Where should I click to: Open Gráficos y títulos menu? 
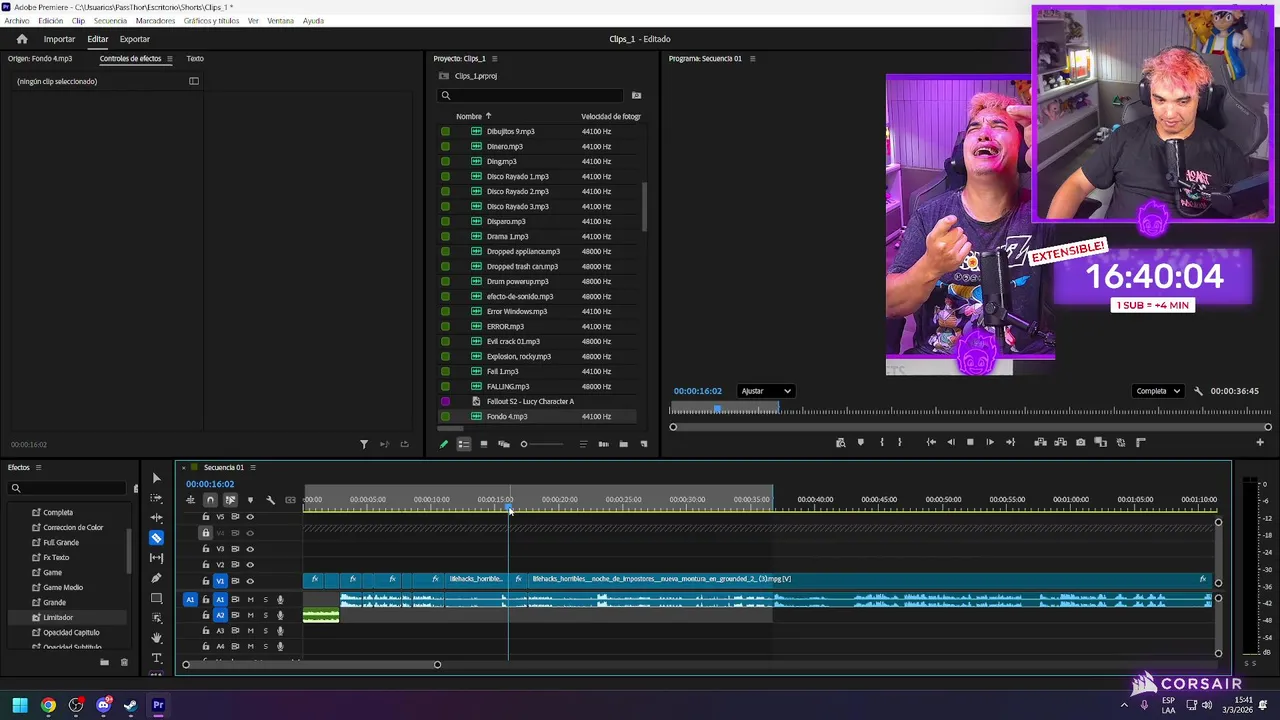pyautogui.click(x=211, y=21)
